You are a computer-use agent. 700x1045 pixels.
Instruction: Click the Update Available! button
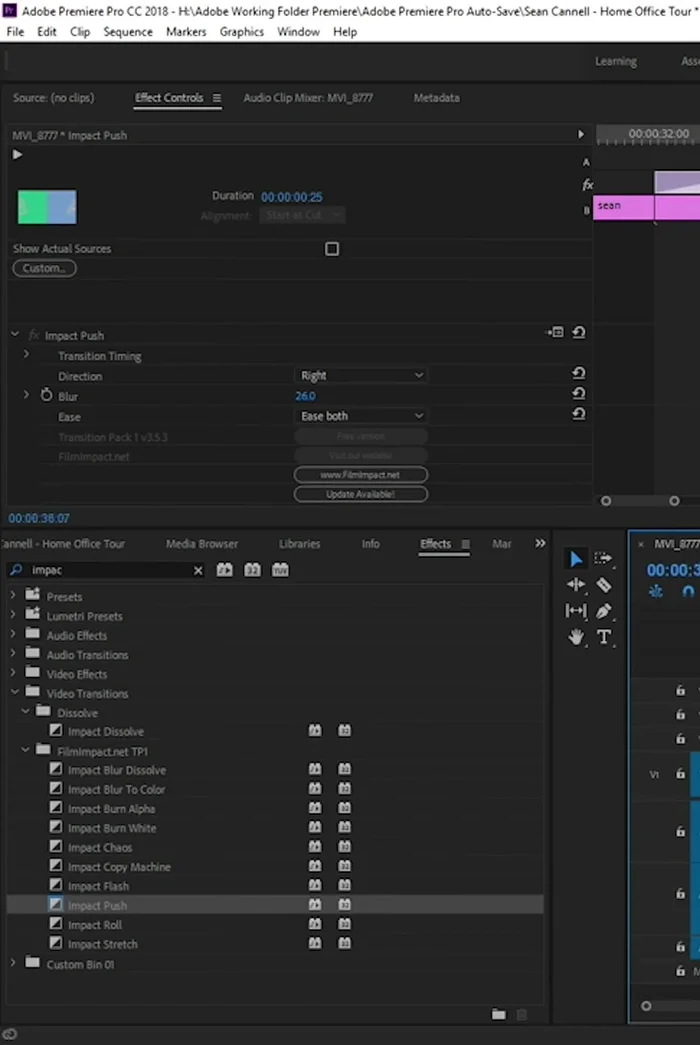361,494
